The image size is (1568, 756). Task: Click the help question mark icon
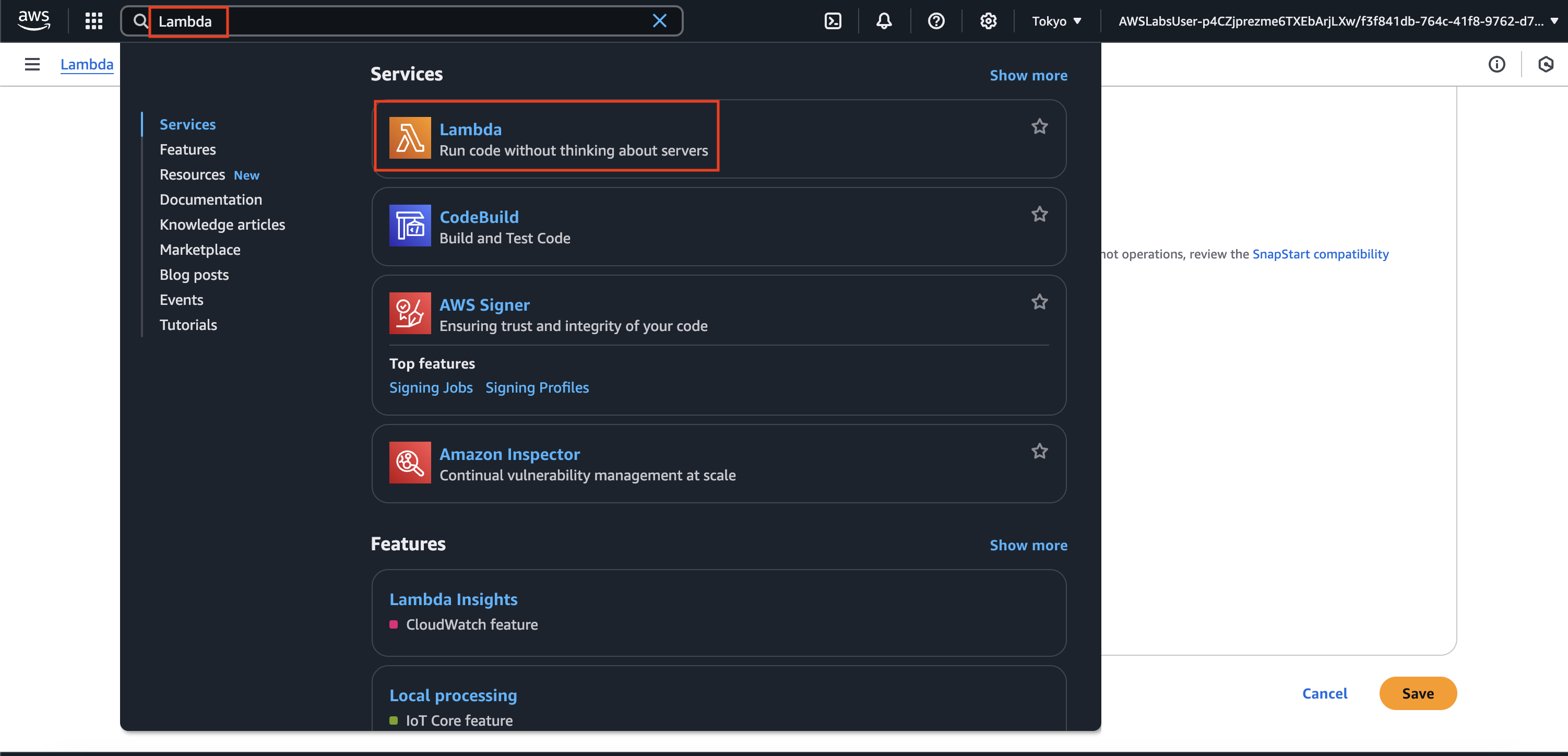click(935, 21)
